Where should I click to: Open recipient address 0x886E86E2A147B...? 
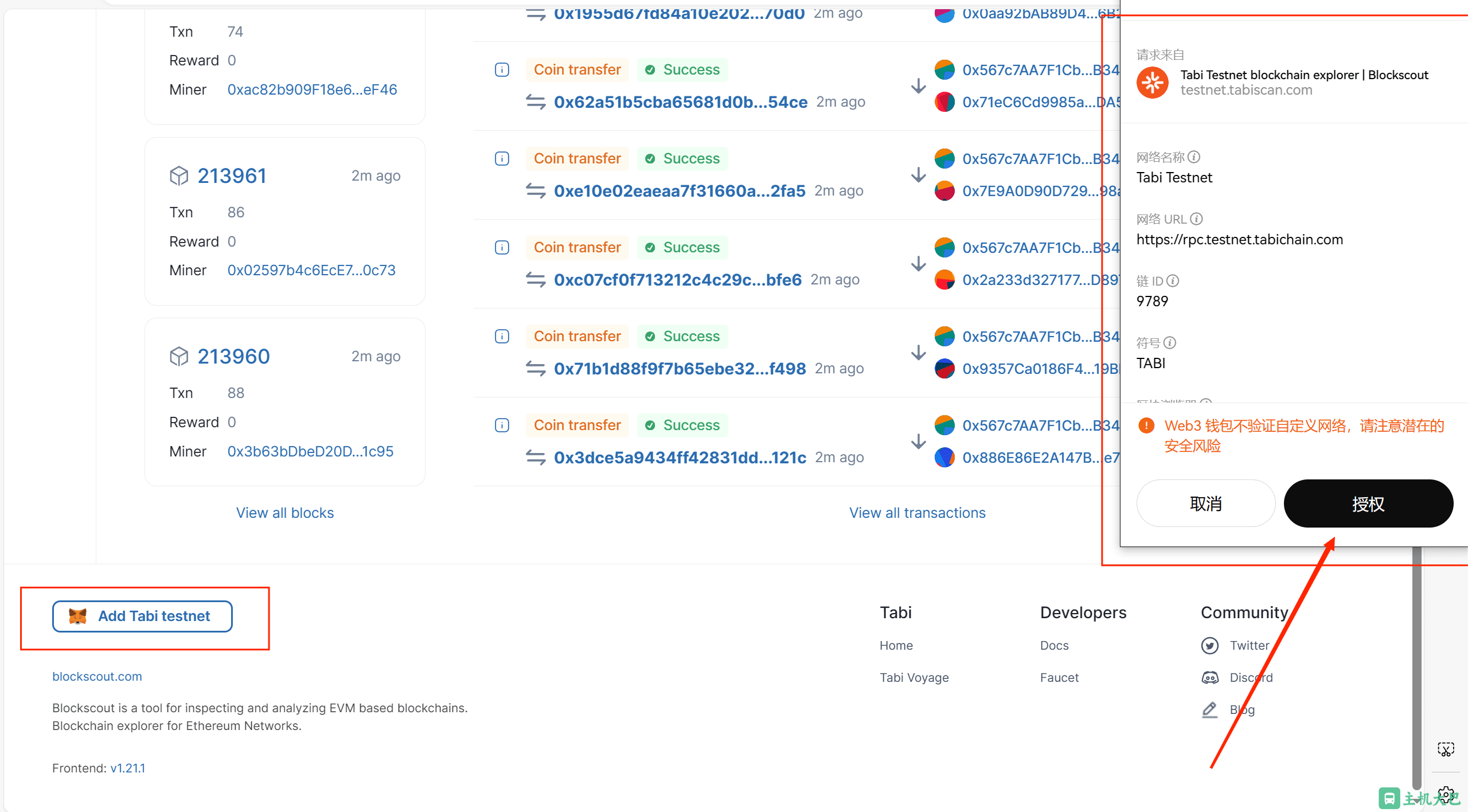[1041, 458]
